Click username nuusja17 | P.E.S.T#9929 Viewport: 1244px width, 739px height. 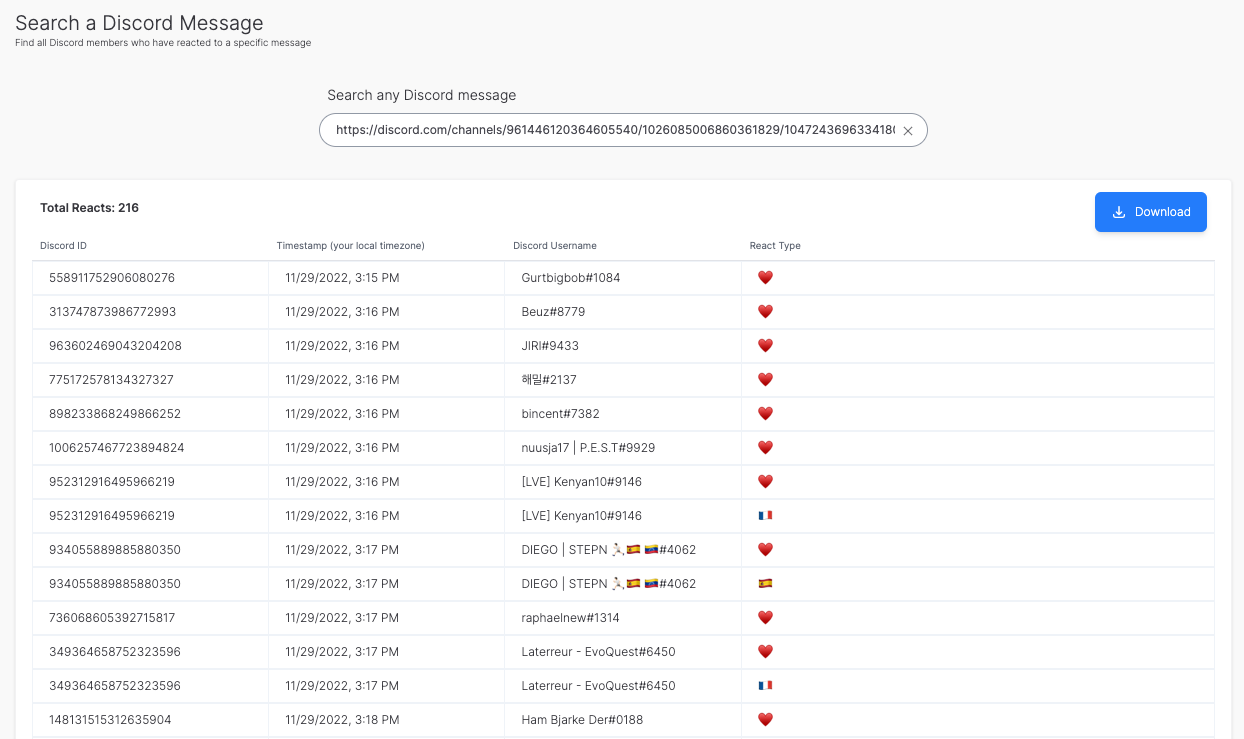[588, 448]
